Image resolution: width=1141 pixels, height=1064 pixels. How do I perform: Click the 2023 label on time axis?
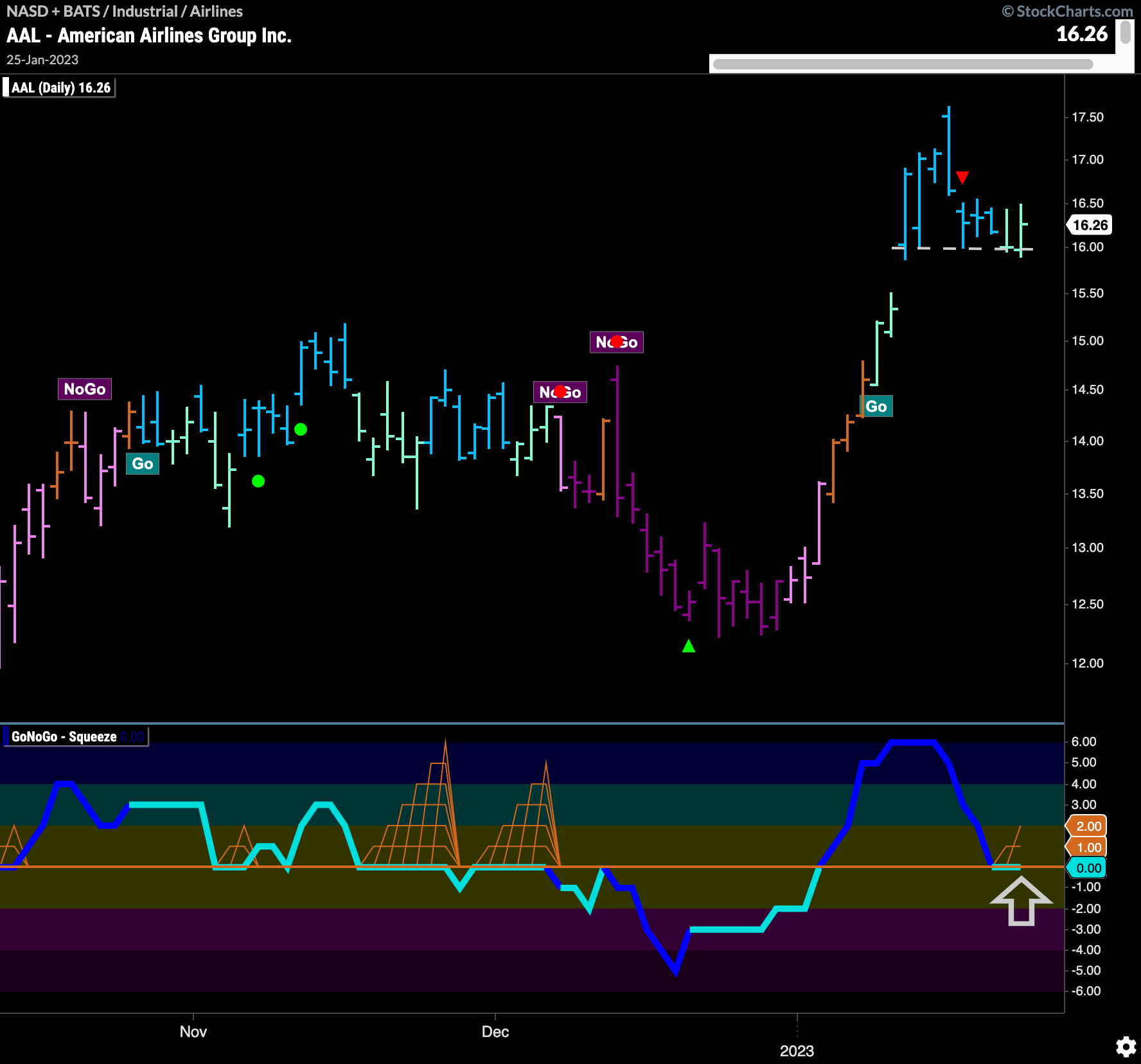click(x=797, y=1051)
